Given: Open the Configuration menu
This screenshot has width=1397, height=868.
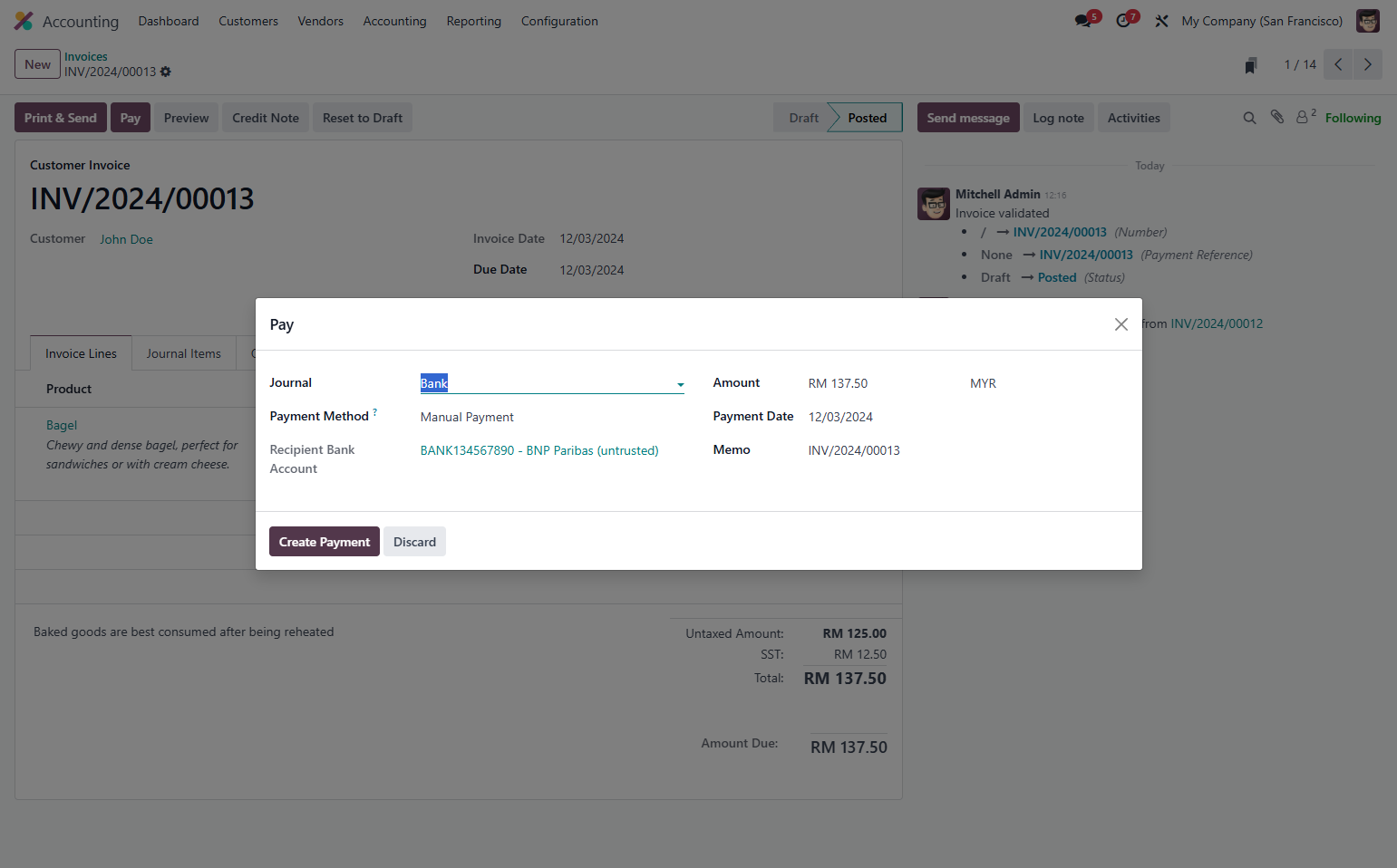Looking at the screenshot, I should click(x=559, y=21).
